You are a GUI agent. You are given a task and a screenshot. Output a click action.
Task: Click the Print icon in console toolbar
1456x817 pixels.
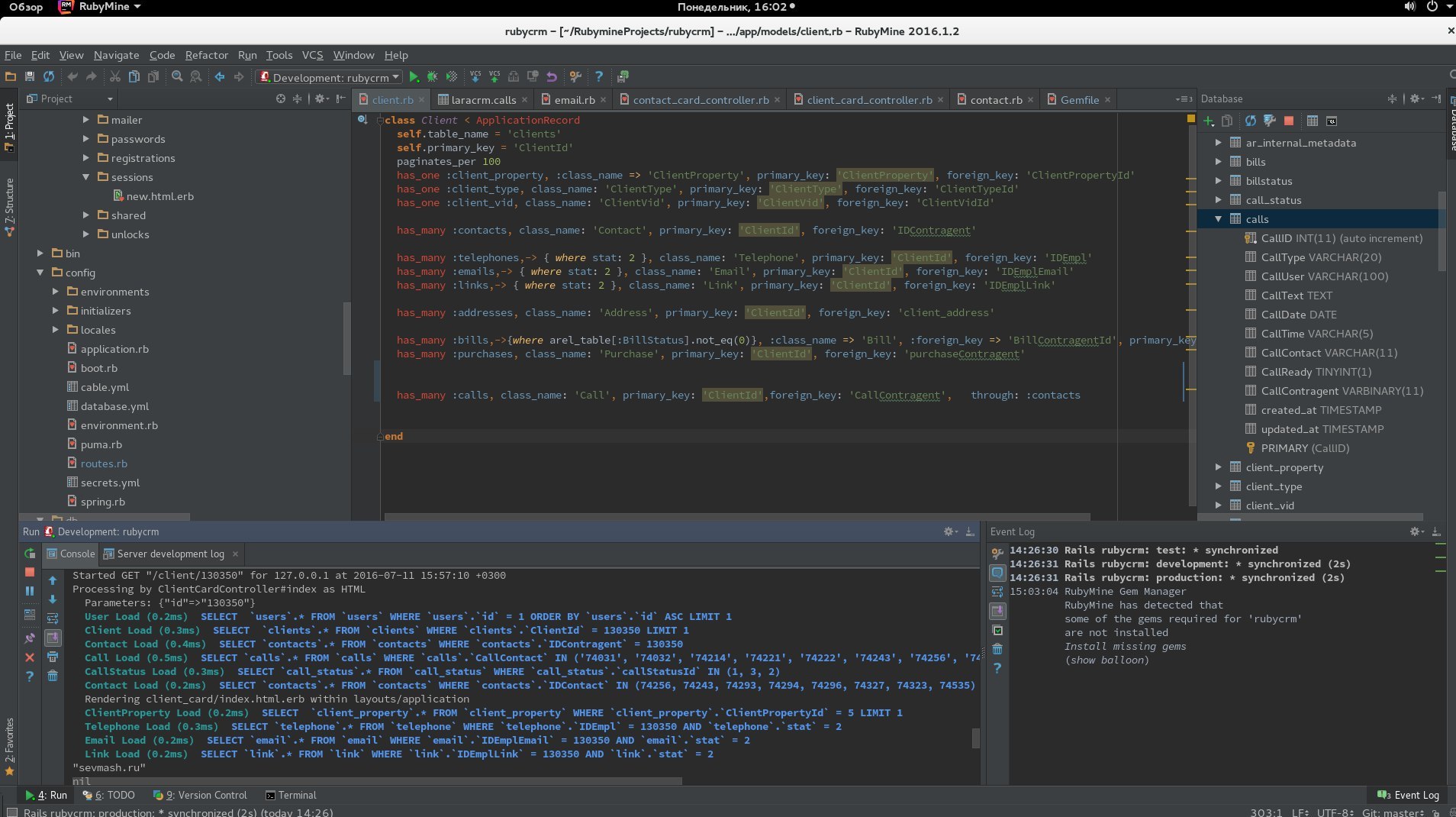[53, 657]
